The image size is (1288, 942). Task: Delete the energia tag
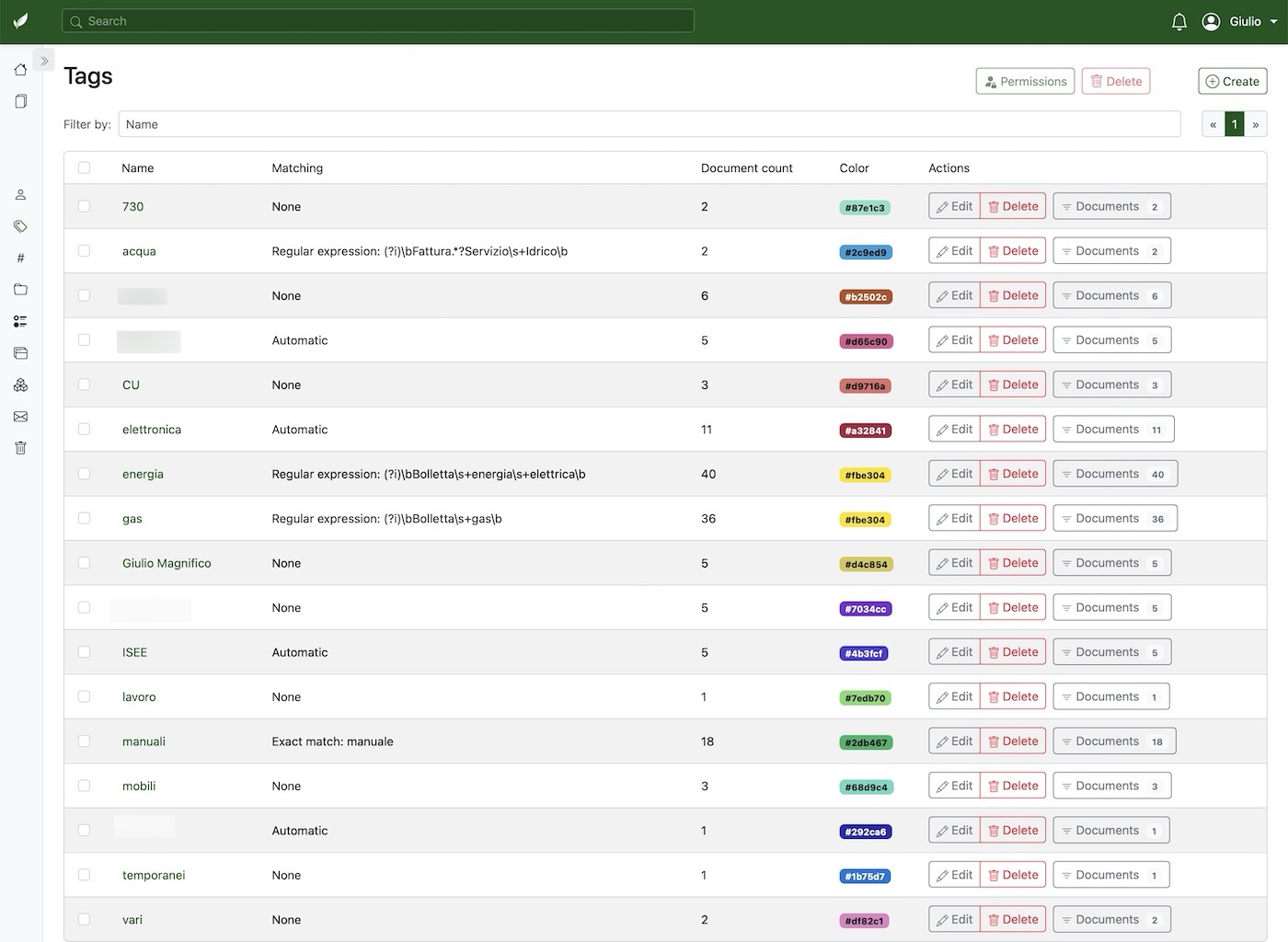click(1013, 474)
